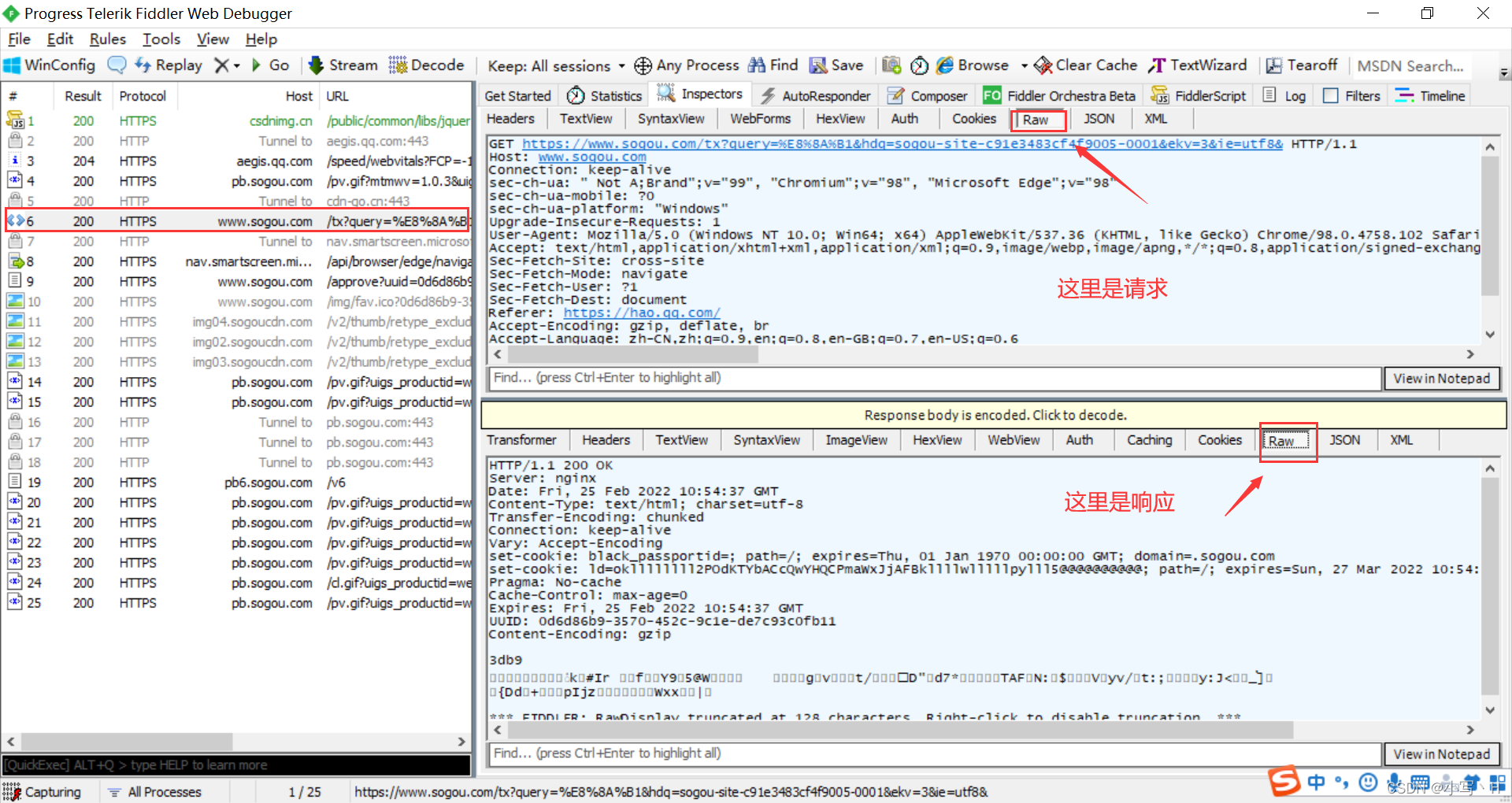
Task: Switch to AutoResponder tab
Action: tap(816, 96)
